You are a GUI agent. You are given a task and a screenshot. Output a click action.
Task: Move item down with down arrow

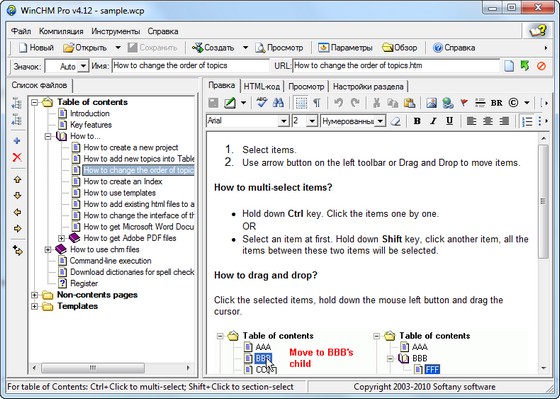point(17,195)
